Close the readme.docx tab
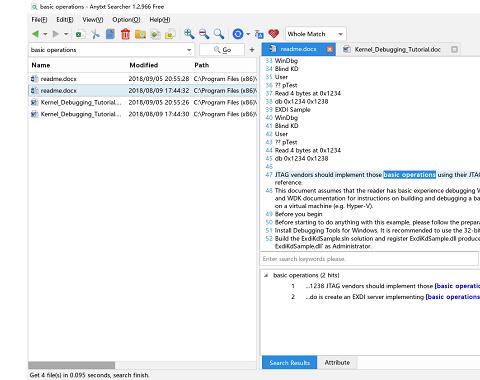 329,49
